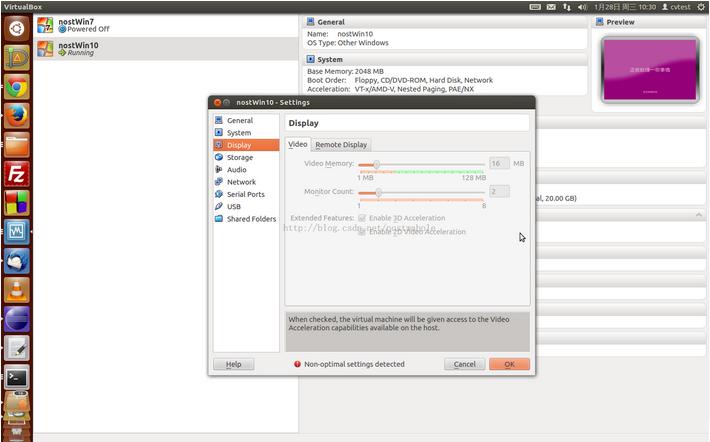Open Serial Ports settings category

246,194
